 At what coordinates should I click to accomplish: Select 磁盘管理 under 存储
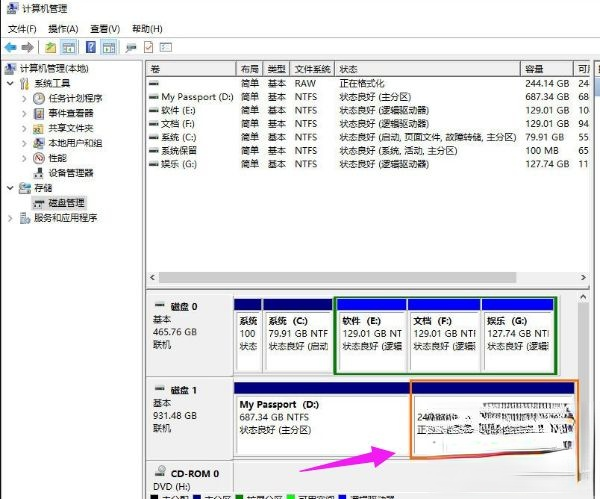(x=59, y=203)
